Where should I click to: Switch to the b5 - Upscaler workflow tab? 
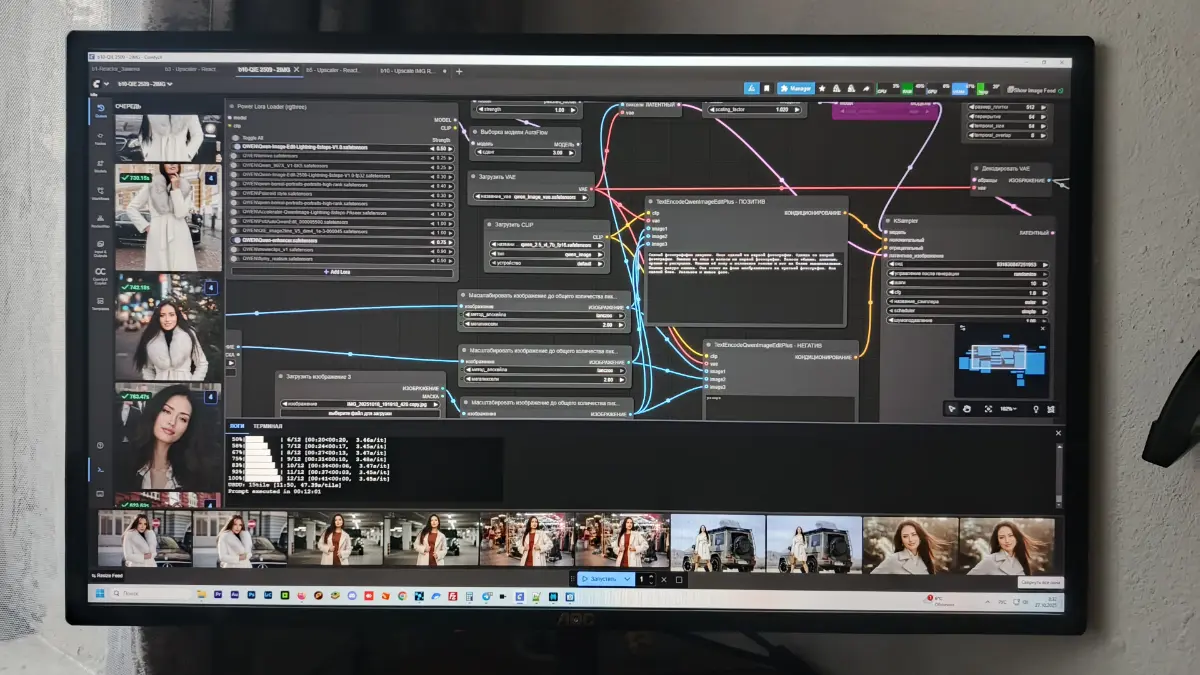point(333,71)
